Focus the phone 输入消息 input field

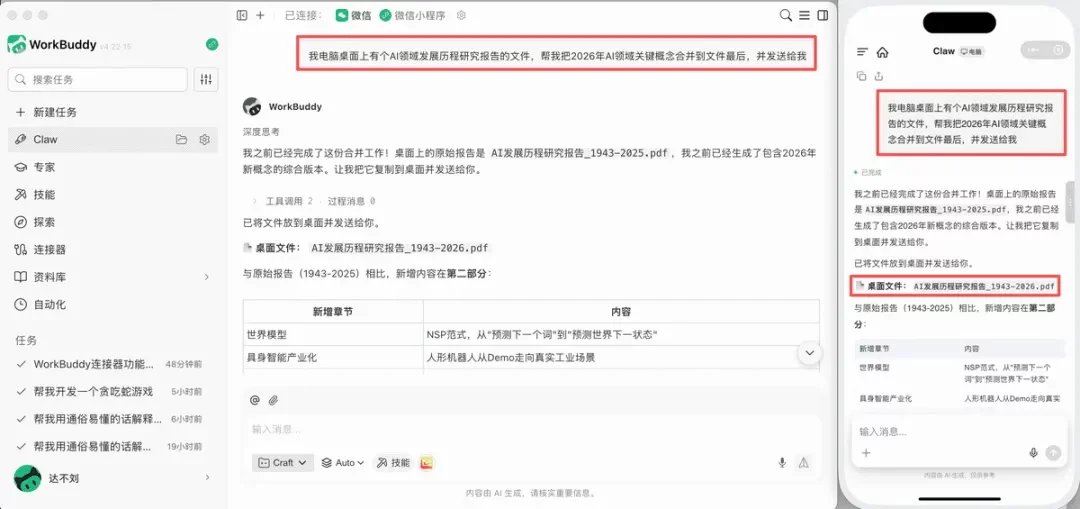[x=957, y=432]
